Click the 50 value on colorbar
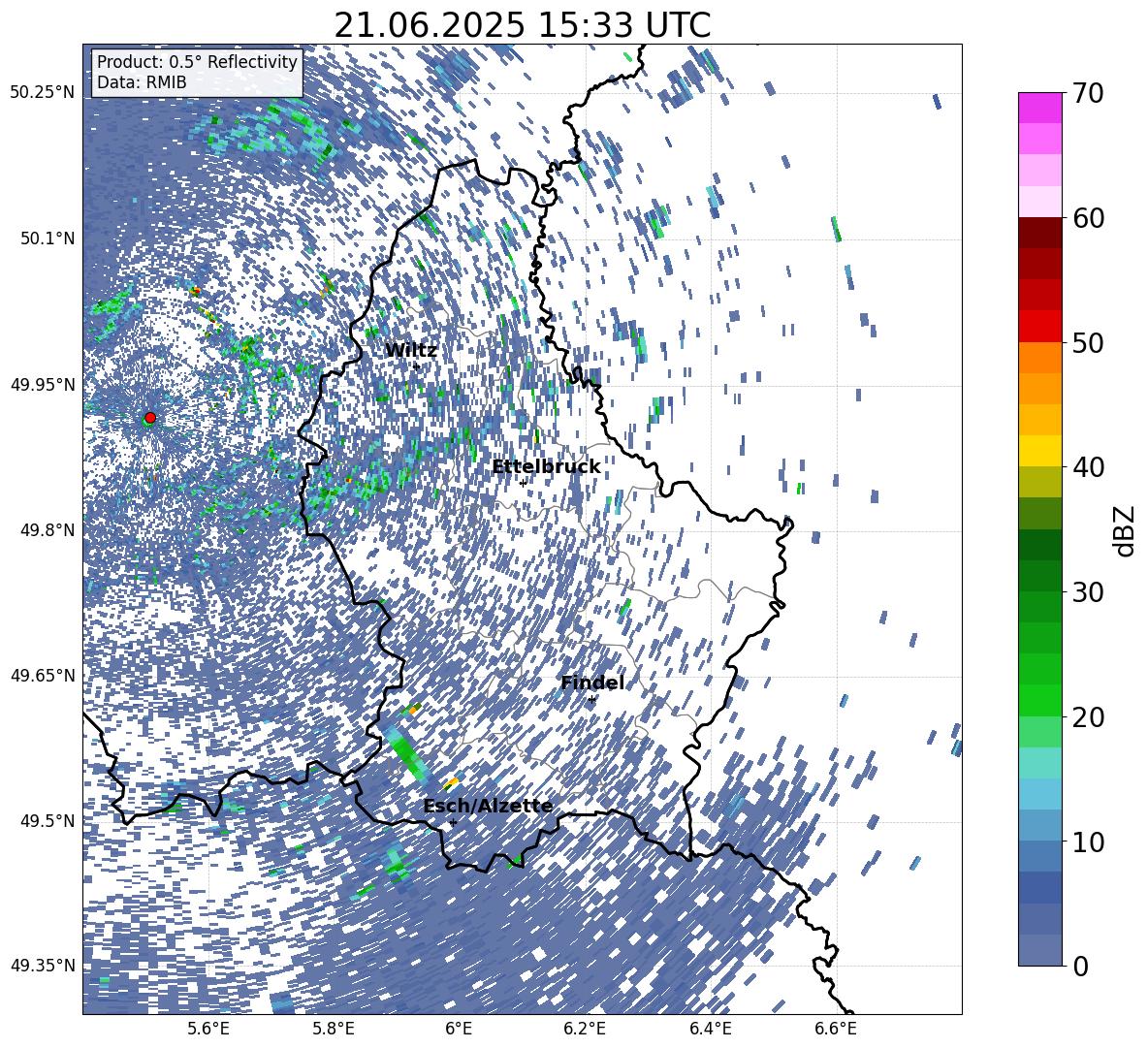Screen dimensions: 1148x1048 (1088, 342)
